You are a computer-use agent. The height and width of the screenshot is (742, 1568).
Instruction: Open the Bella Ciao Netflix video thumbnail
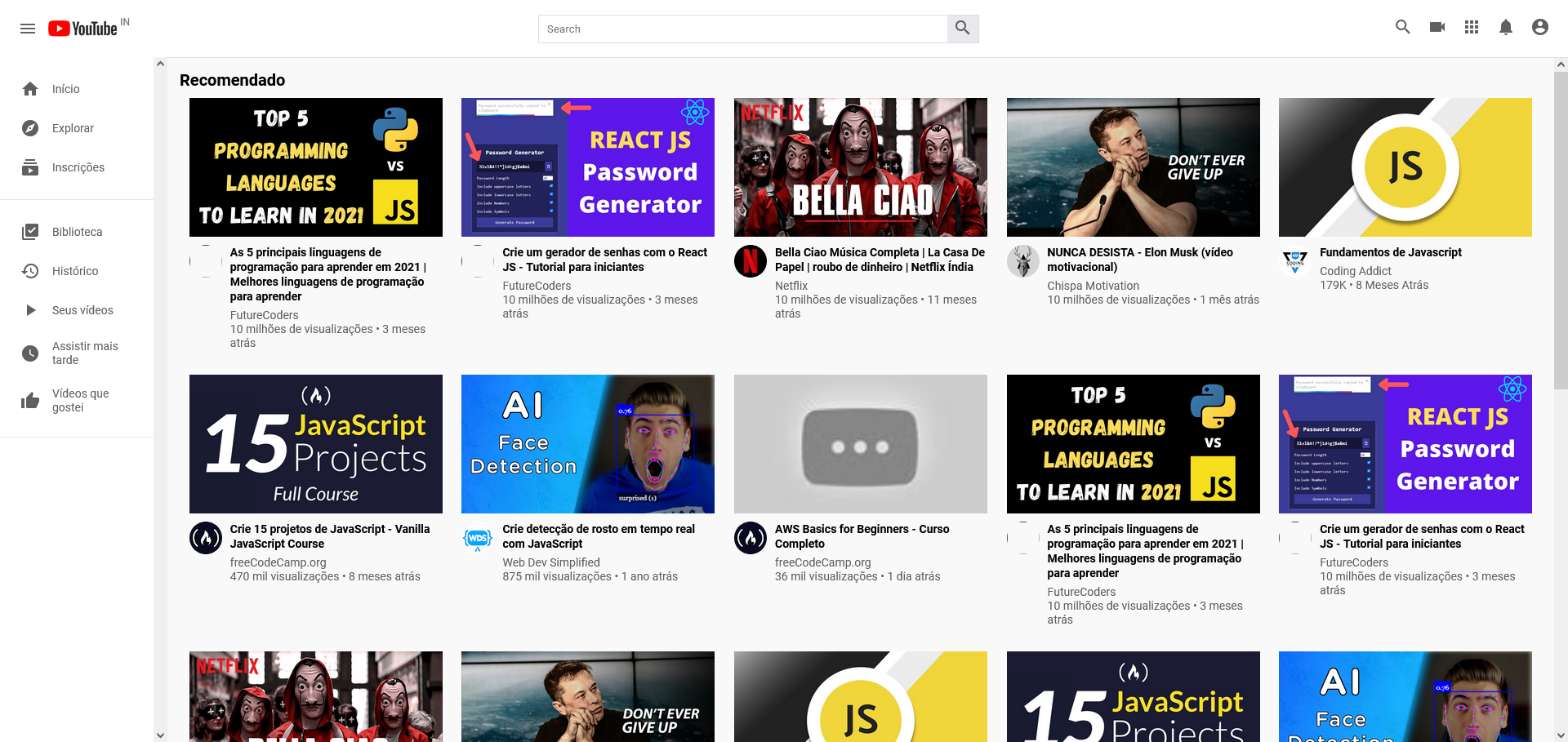tap(860, 167)
